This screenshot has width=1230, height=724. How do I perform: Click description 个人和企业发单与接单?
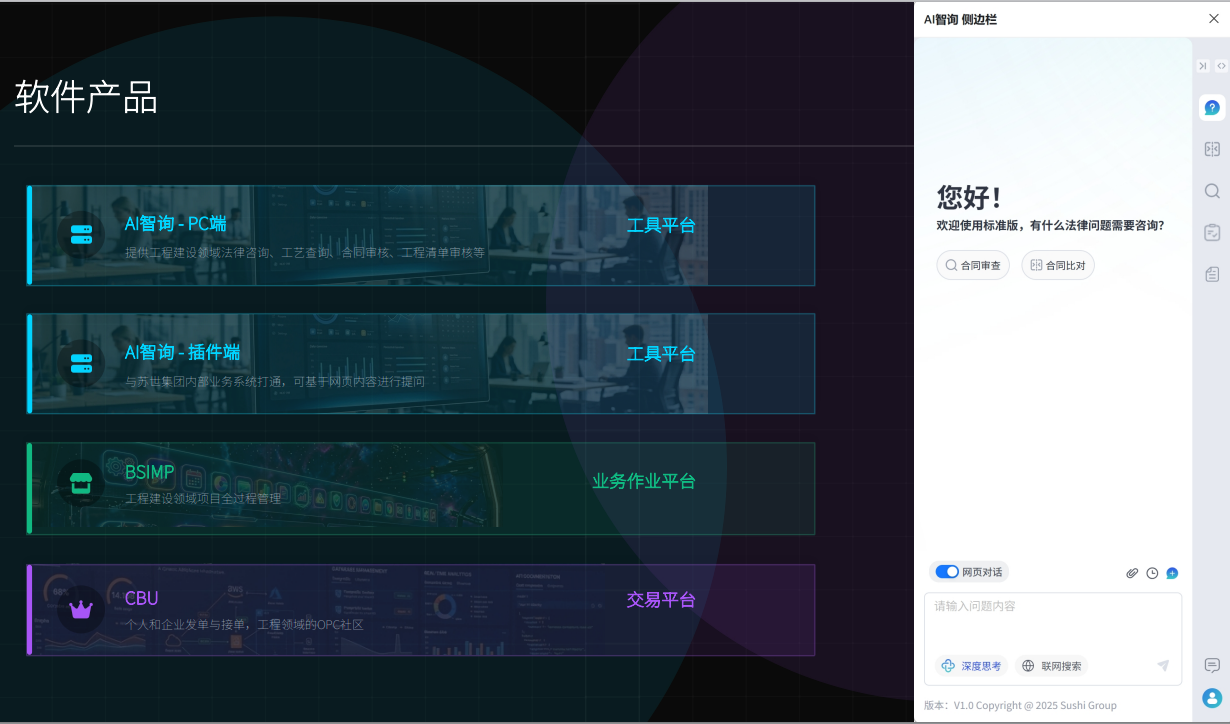tap(187, 625)
